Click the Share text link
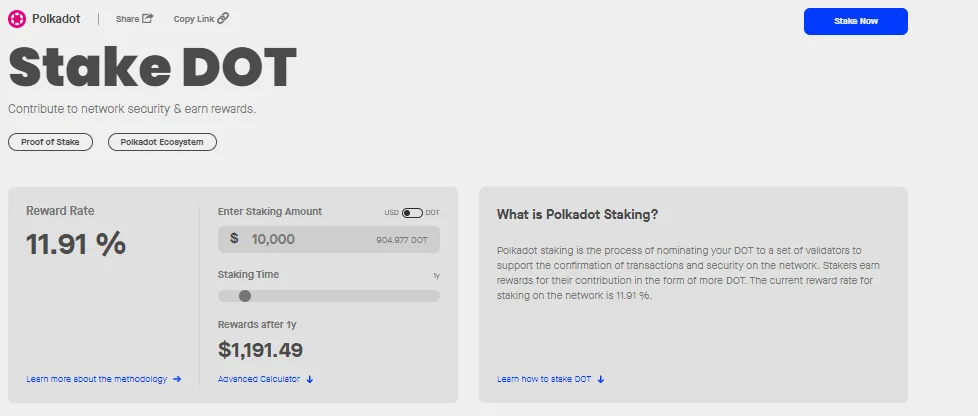This screenshot has height=416, width=978. pos(127,19)
